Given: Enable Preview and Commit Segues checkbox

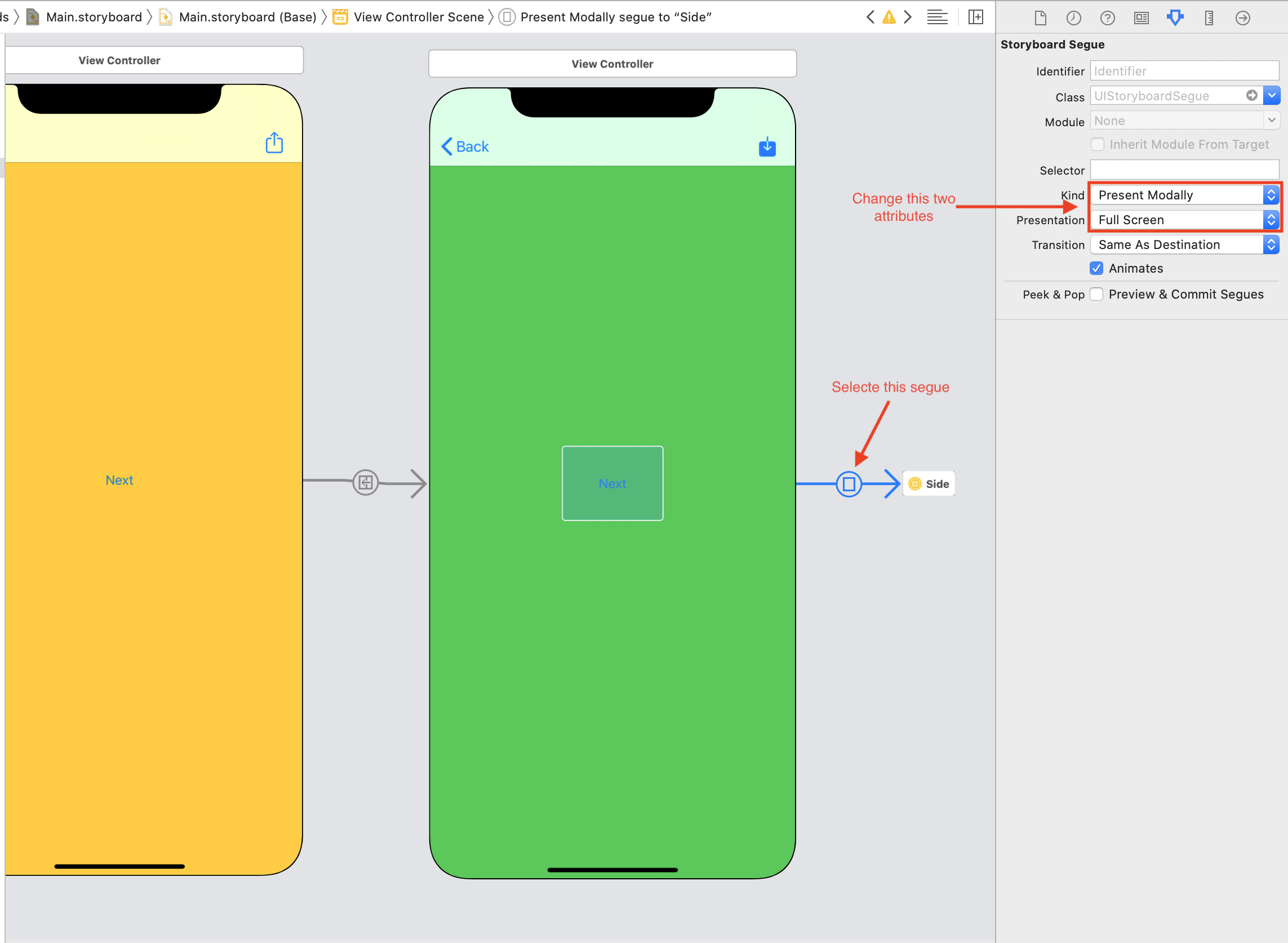Looking at the screenshot, I should point(1096,294).
